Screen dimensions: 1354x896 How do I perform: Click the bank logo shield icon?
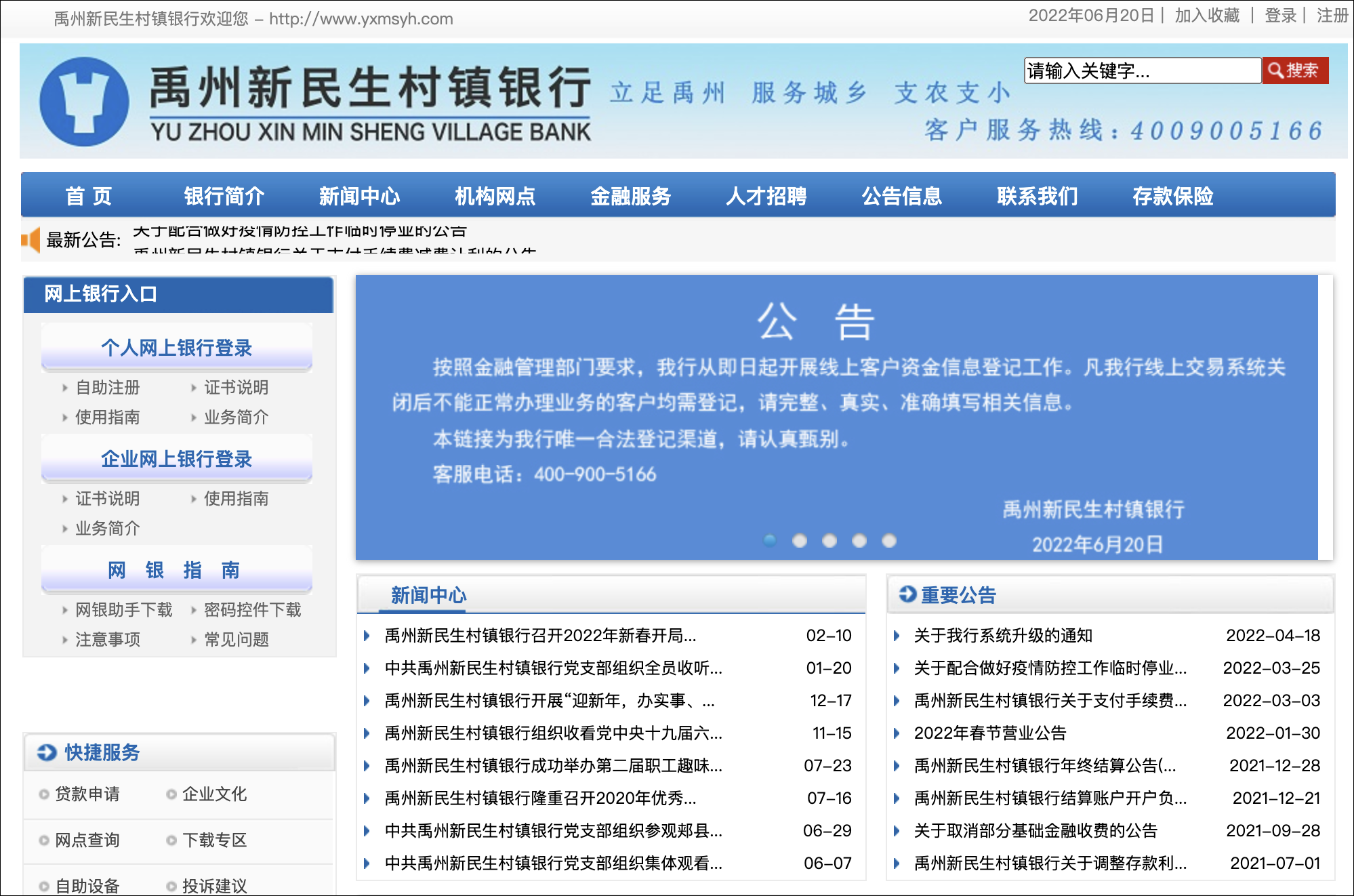83,102
